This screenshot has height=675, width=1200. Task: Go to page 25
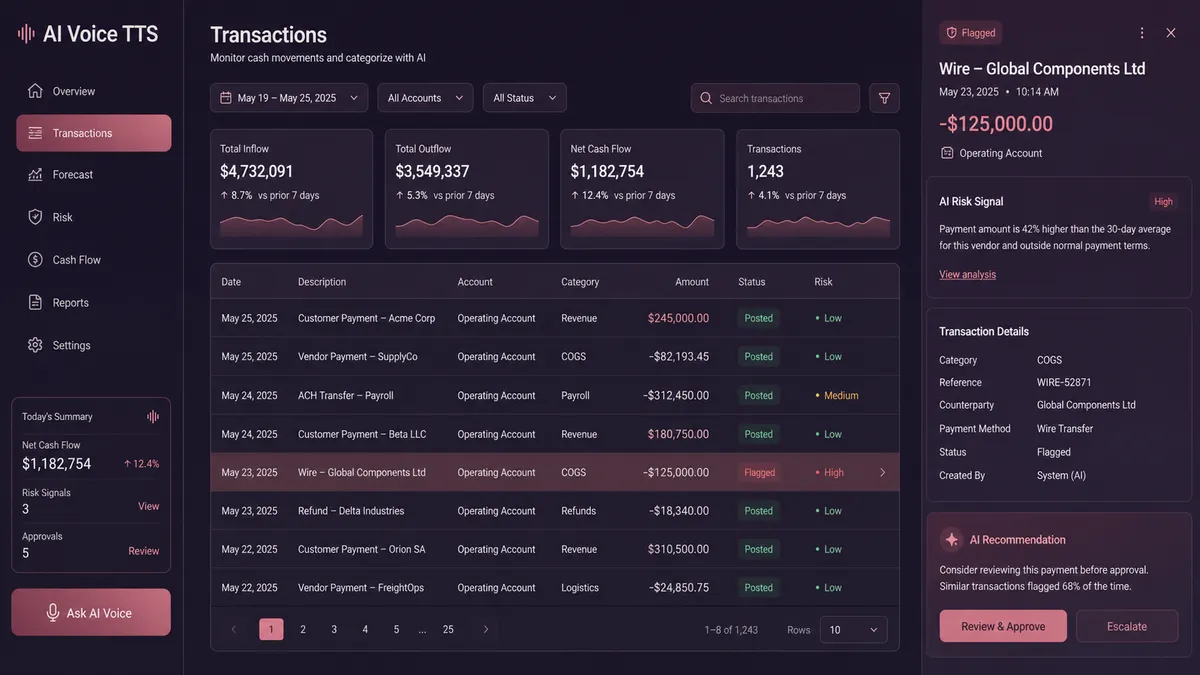pos(448,629)
